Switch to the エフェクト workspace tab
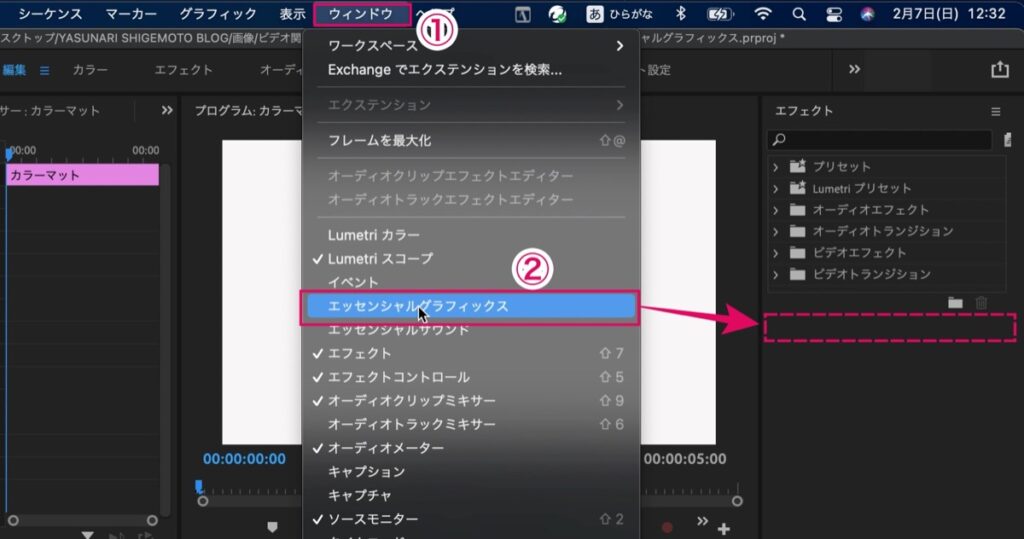Screen dimensions: 1024x539 tap(184, 70)
